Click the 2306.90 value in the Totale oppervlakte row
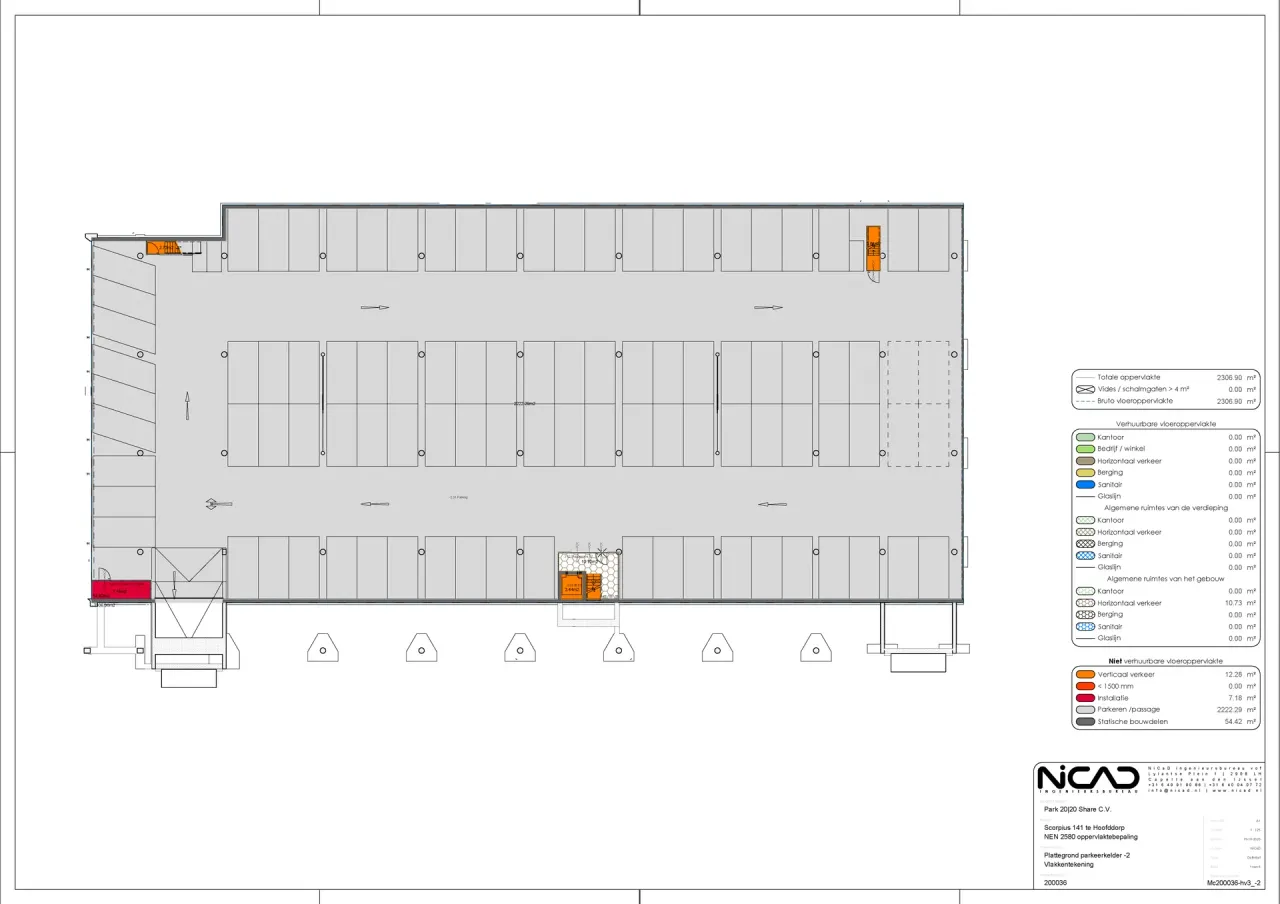 click(x=1229, y=377)
